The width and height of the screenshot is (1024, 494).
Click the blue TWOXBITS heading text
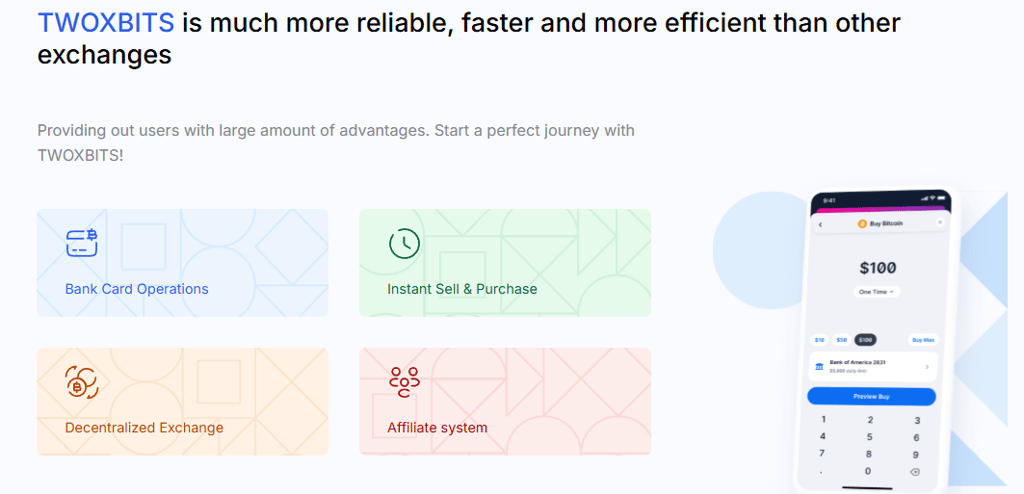[x=105, y=23]
